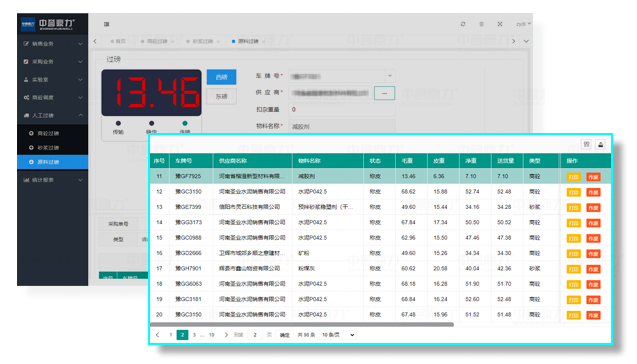Open the 10条/页 page size dropdown
The height and width of the screenshot is (364, 637).
point(338,335)
